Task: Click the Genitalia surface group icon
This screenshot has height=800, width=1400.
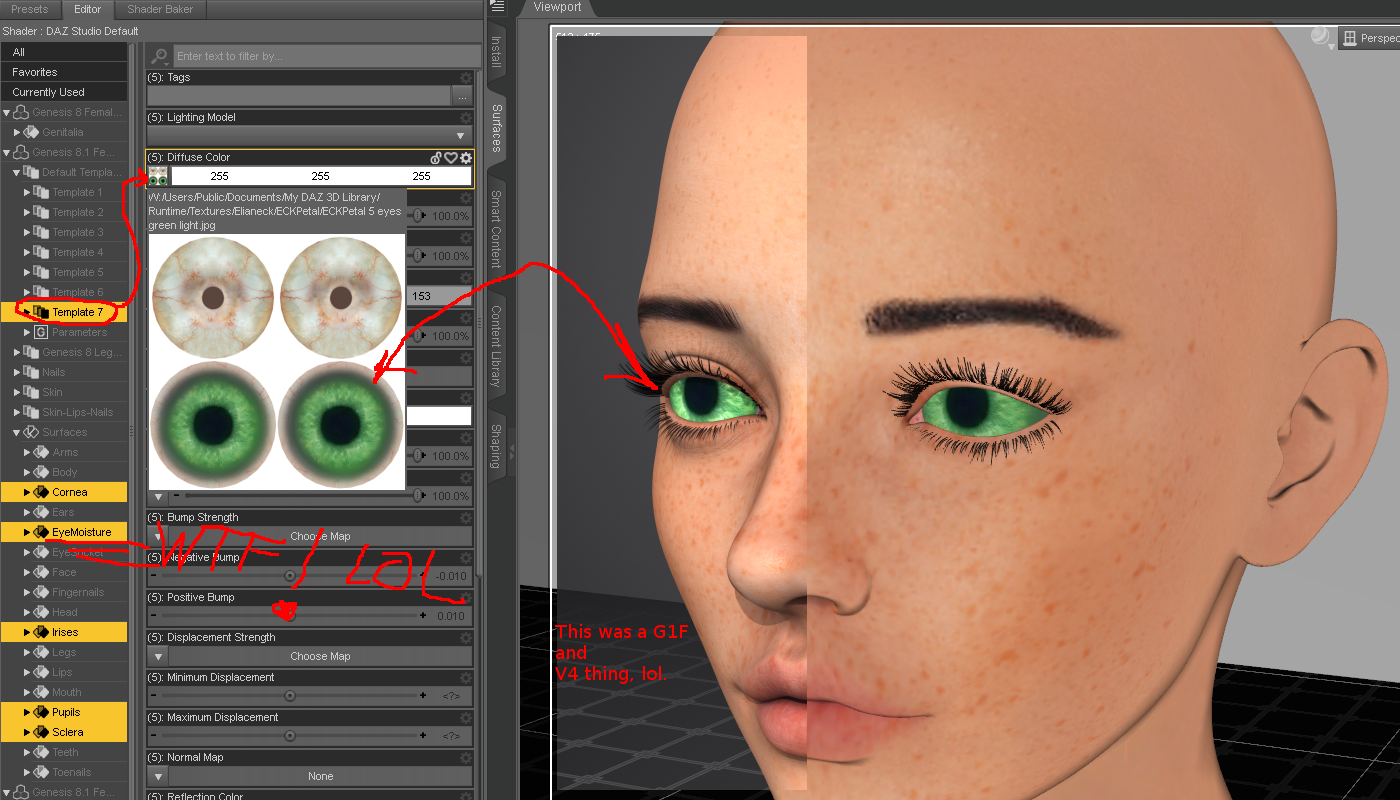Action: 30,132
